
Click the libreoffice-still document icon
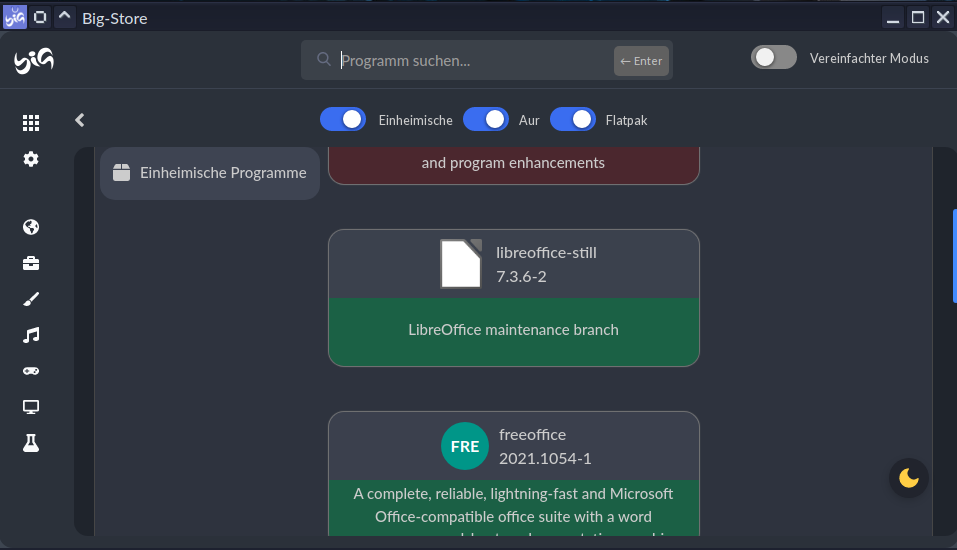tap(461, 264)
